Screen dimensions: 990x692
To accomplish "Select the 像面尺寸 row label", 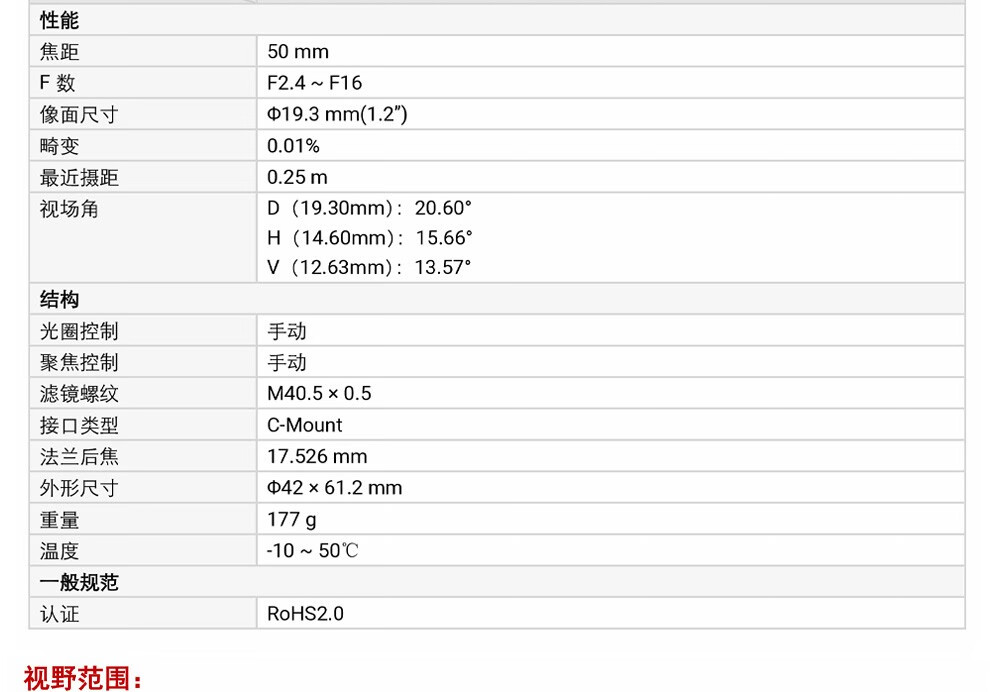I will pyautogui.click(x=79, y=114).
